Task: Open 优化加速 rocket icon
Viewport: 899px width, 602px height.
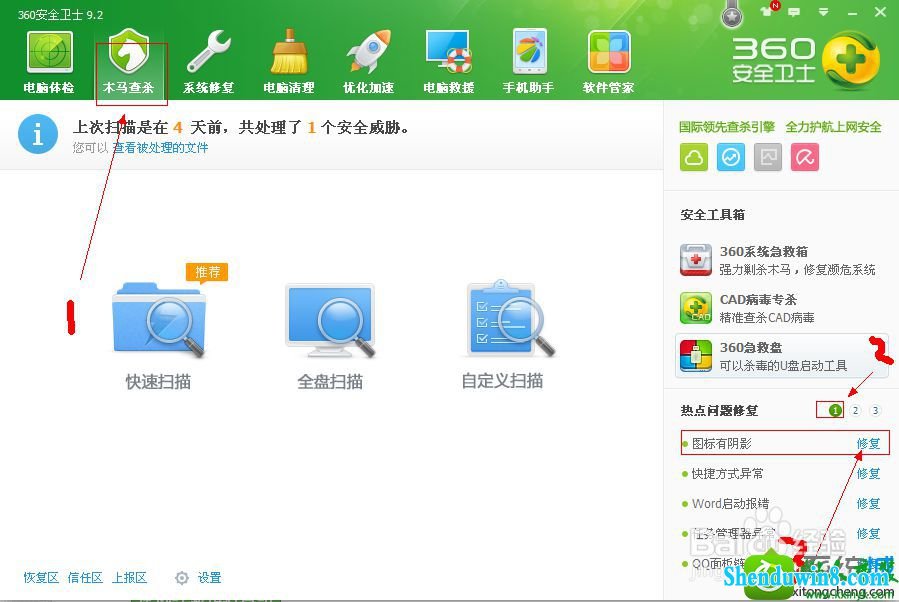Action: [x=369, y=52]
